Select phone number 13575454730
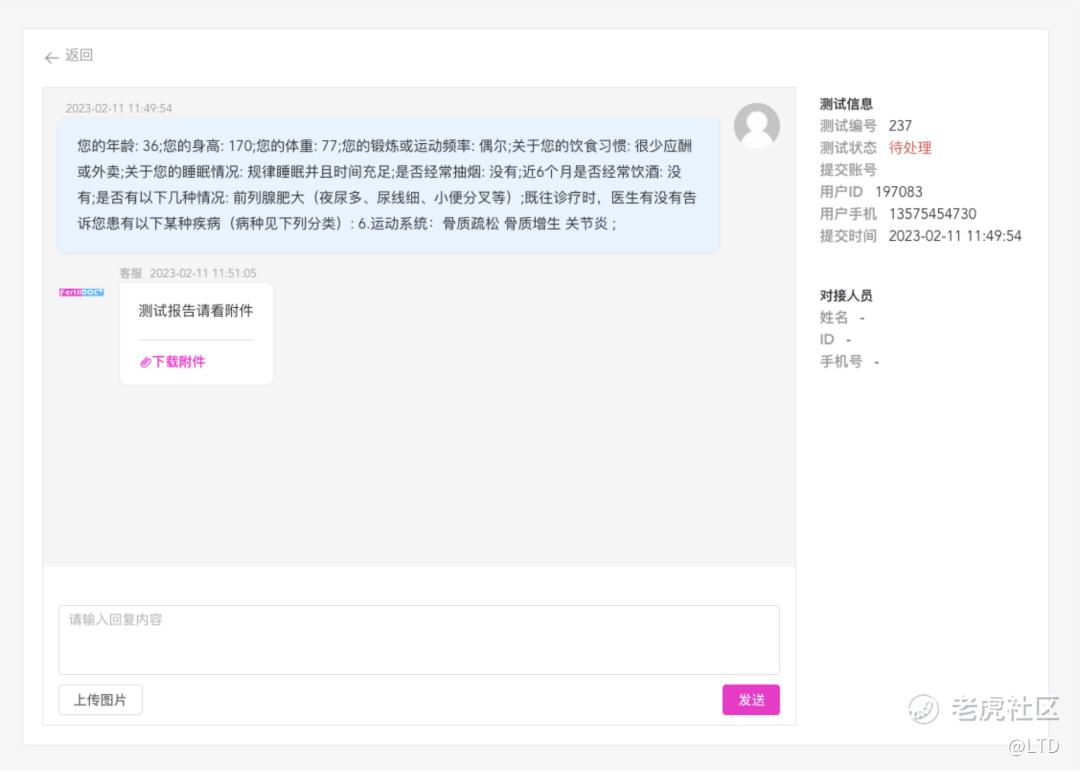1080x771 pixels. tap(933, 214)
